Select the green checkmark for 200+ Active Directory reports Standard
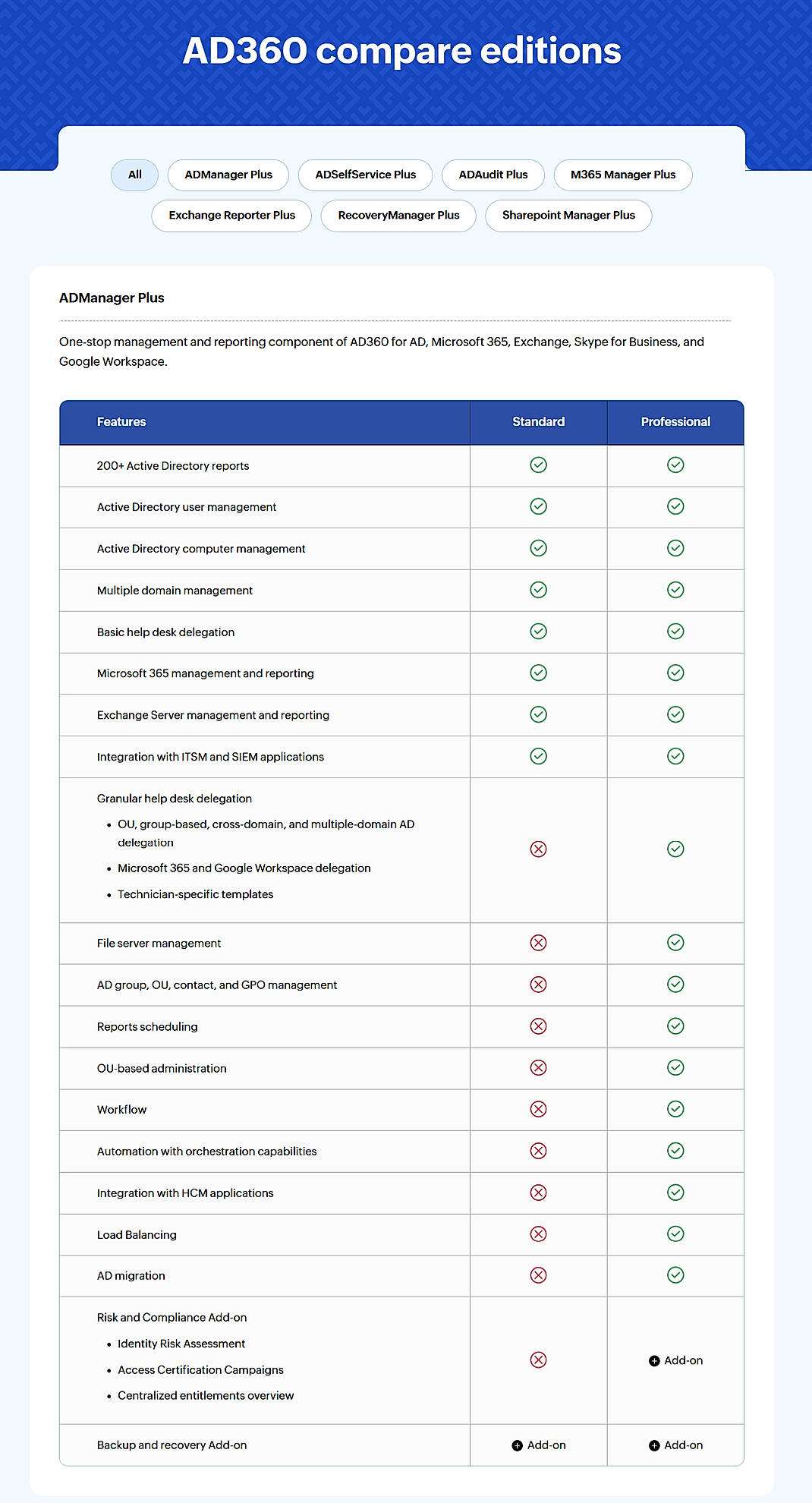Image resolution: width=812 pixels, height=1503 pixels. [539, 465]
